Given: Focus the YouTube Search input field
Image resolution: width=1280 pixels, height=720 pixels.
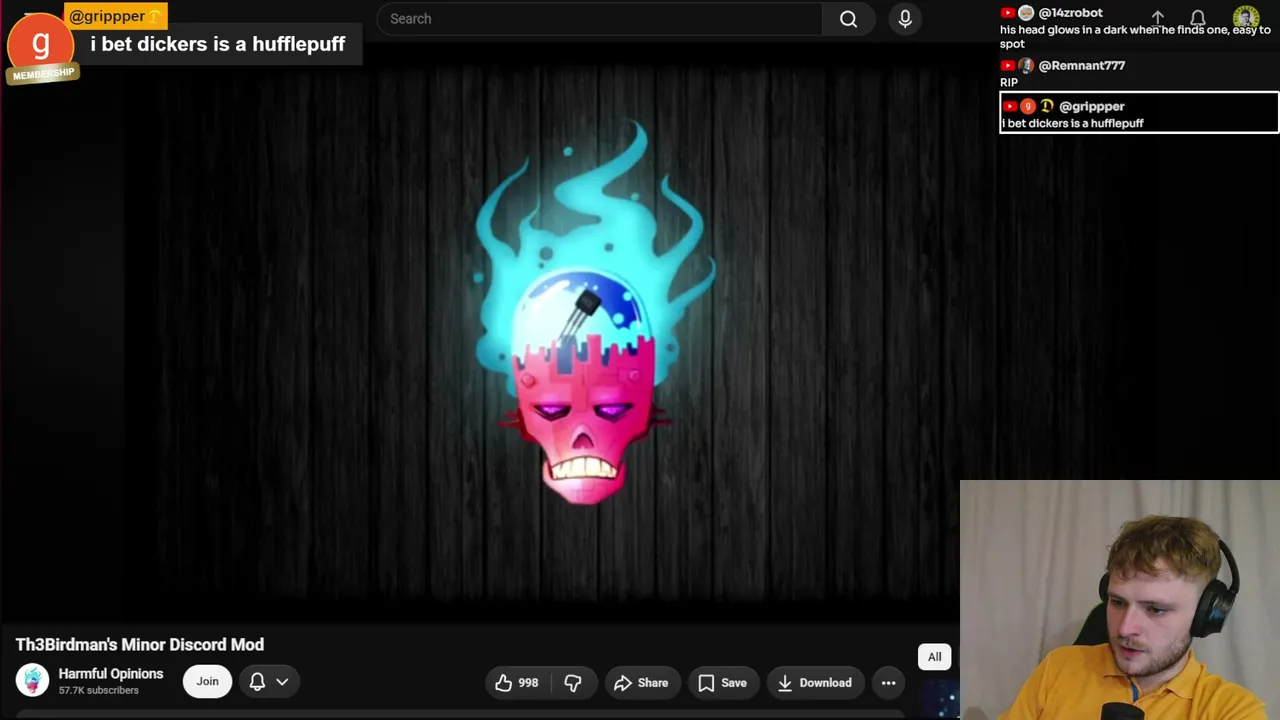Looking at the screenshot, I should pyautogui.click(x=600, y=19).
